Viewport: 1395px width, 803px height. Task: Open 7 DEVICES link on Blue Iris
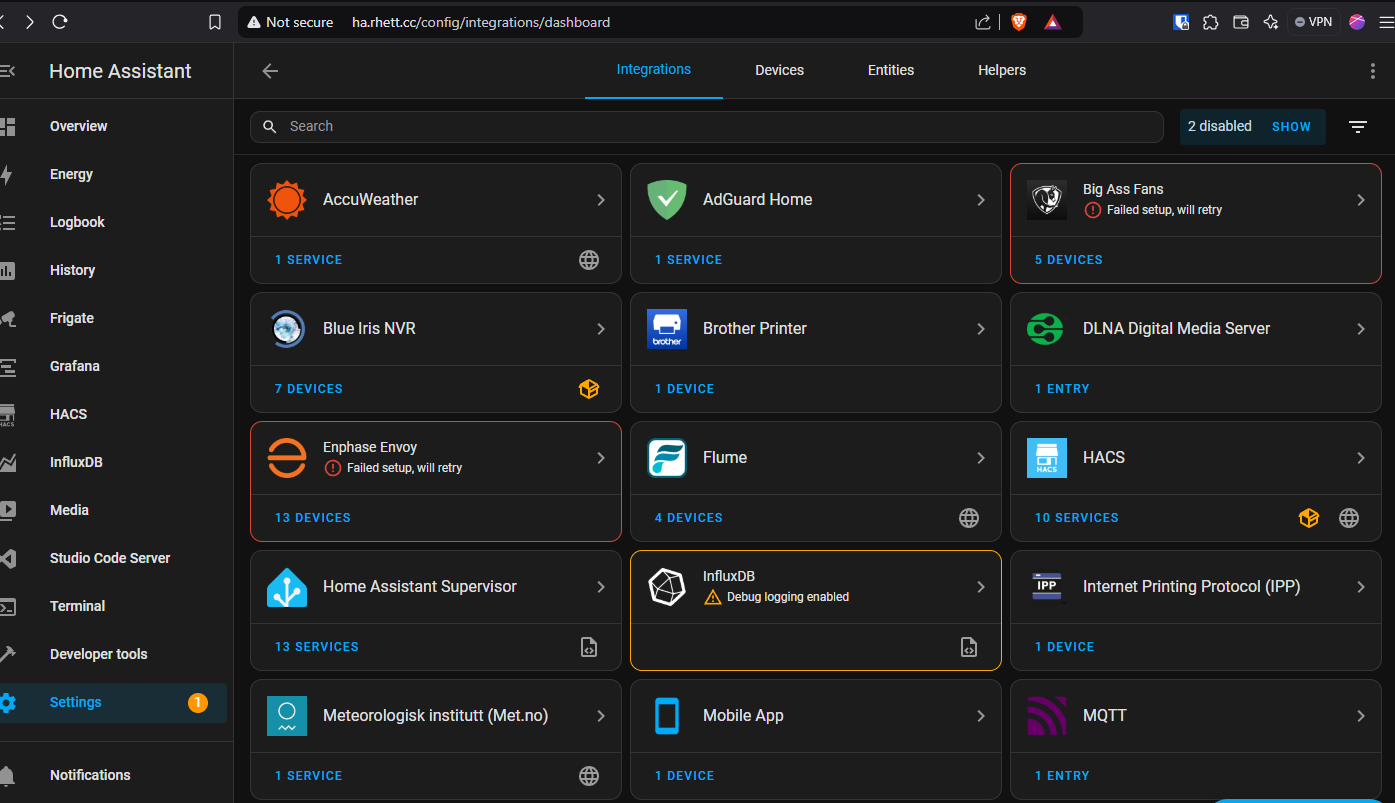click(308, 389)
